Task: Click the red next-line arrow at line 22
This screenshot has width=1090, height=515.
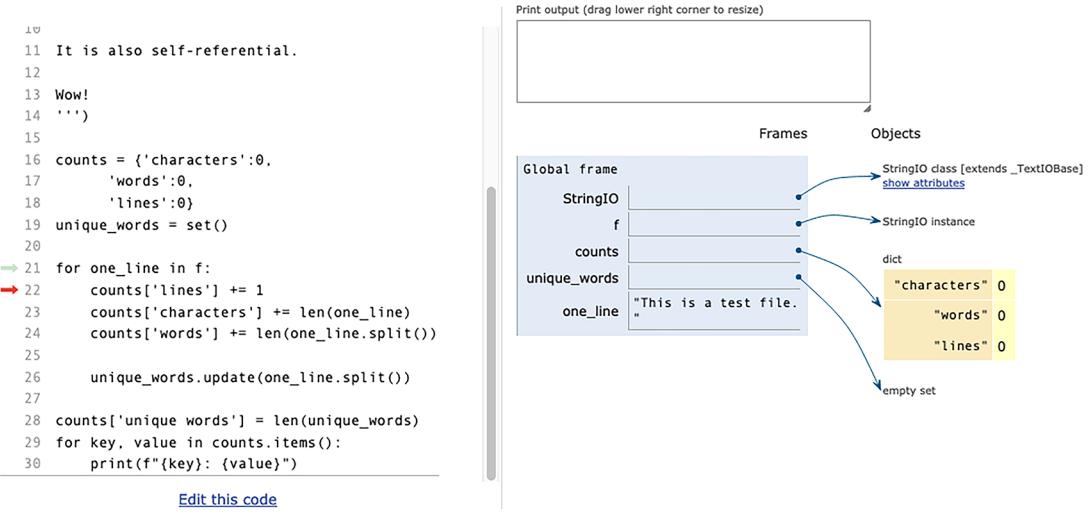Action: tap(10, 290)
